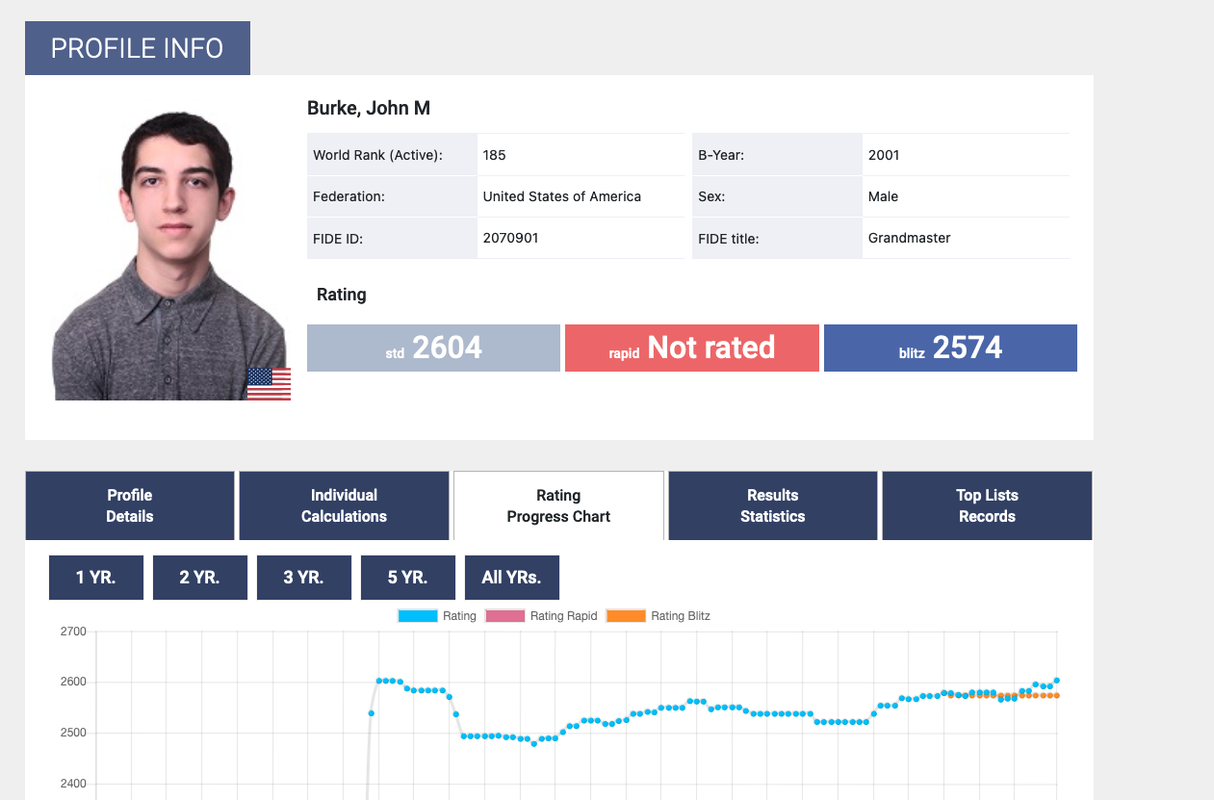Click the World Rank (Active) label
Image resolution: width=1214 pixels, height=800 pixels.
378,155
